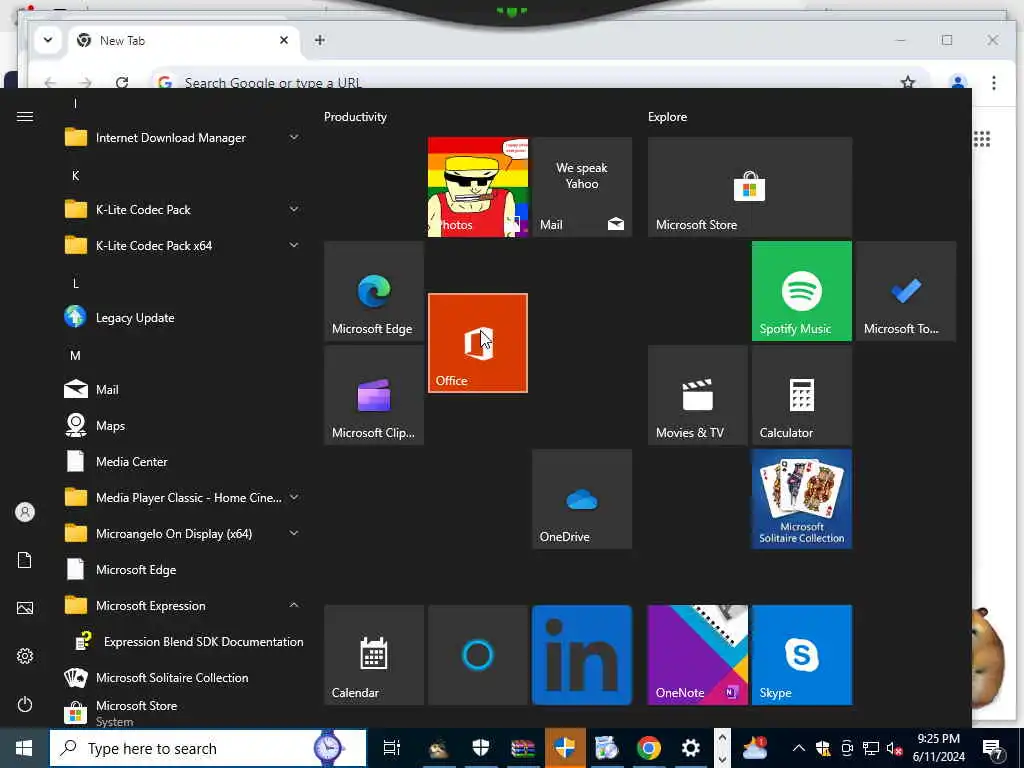The height and width of the screenshot is (768, 1024).
Task: Open the Calendar tile
Action: 374,655
